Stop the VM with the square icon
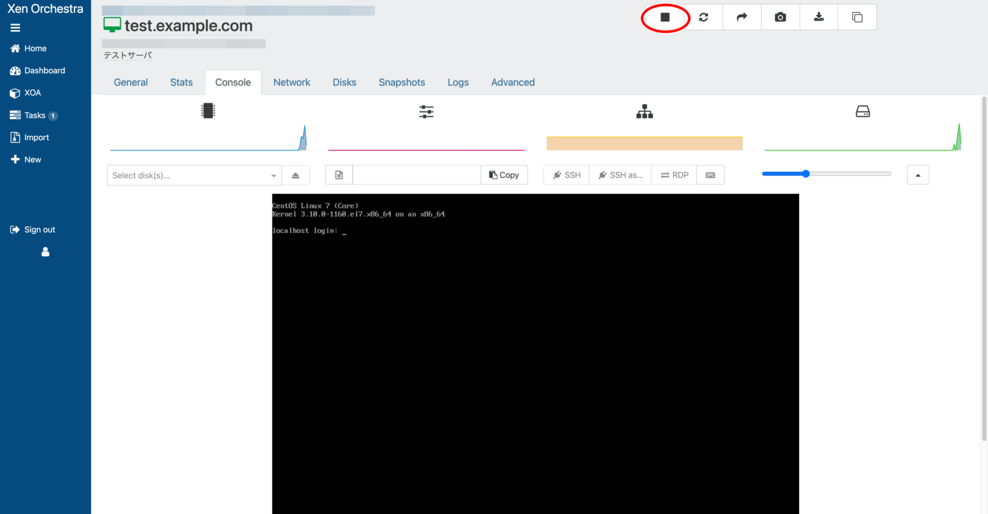Image resolution: width=988 pixels, height=514 pixels. (665, 18)
